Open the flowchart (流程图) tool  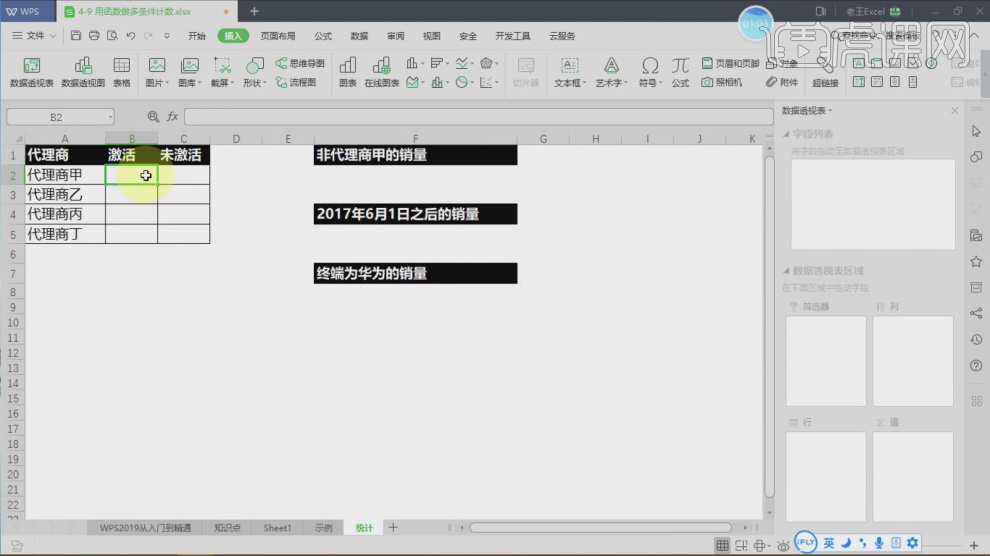pos(295,82)
